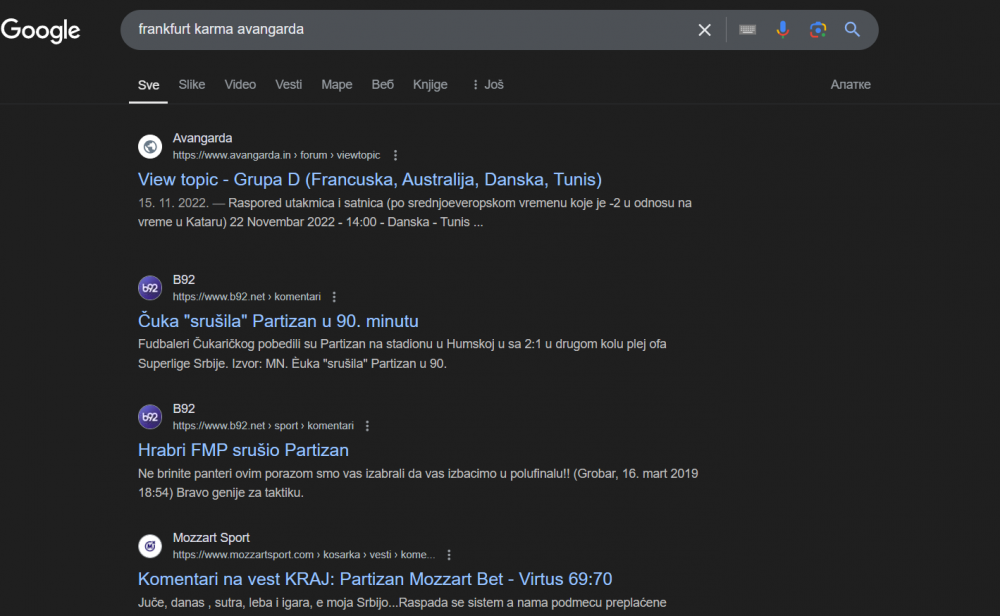Submit search with the magnifying glass icon
Screen dimensions: 1000x616
[852, 29]
